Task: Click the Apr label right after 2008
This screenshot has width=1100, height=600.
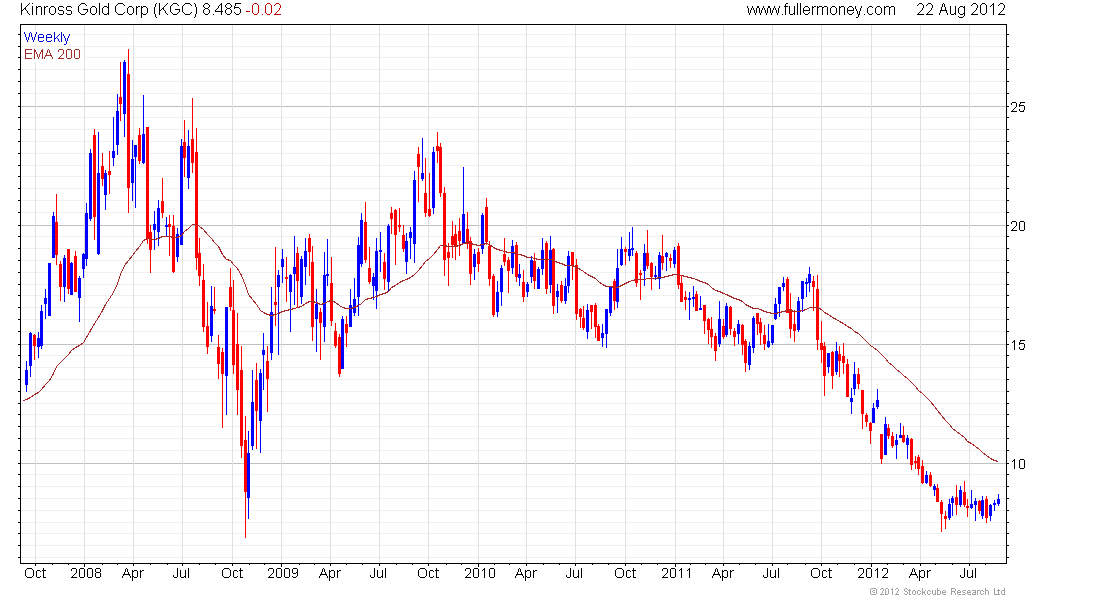Action: tap(133, 573)
